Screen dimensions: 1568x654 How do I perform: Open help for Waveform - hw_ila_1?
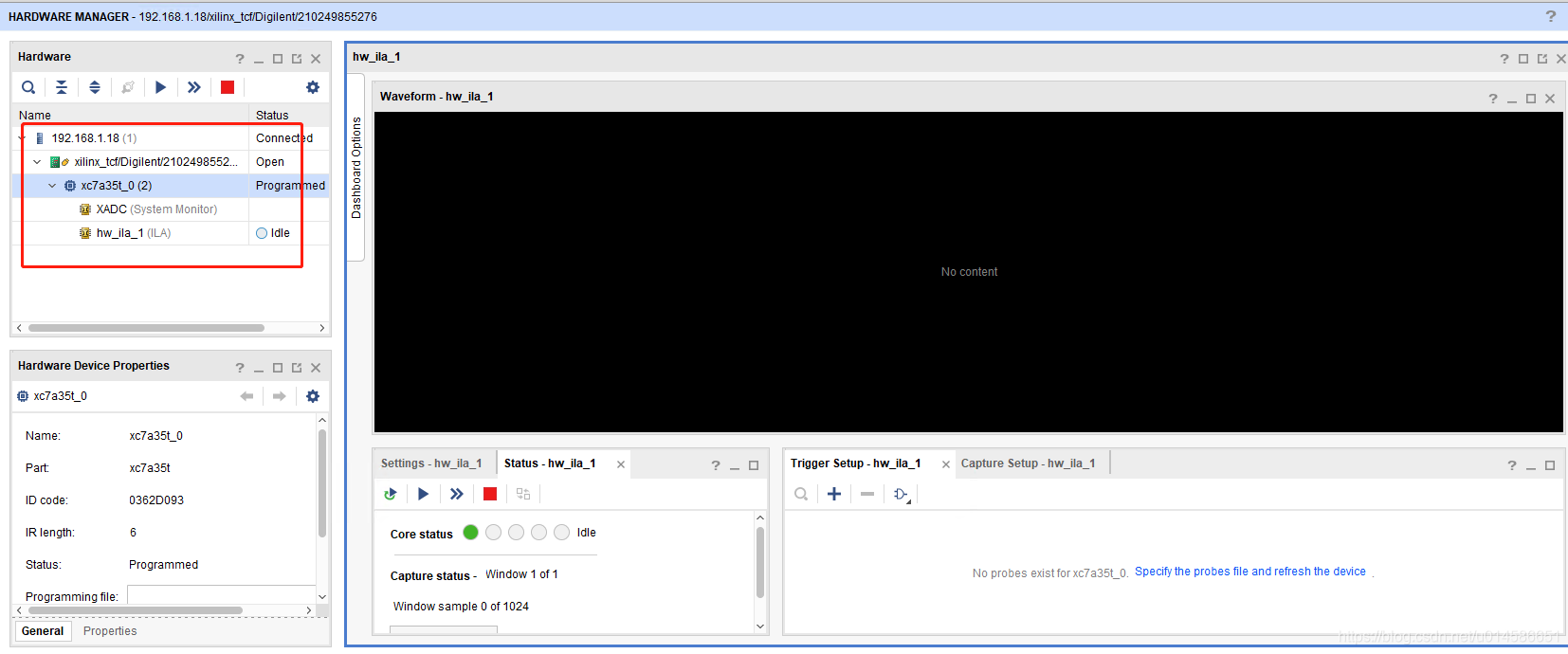coord(1493,99)
